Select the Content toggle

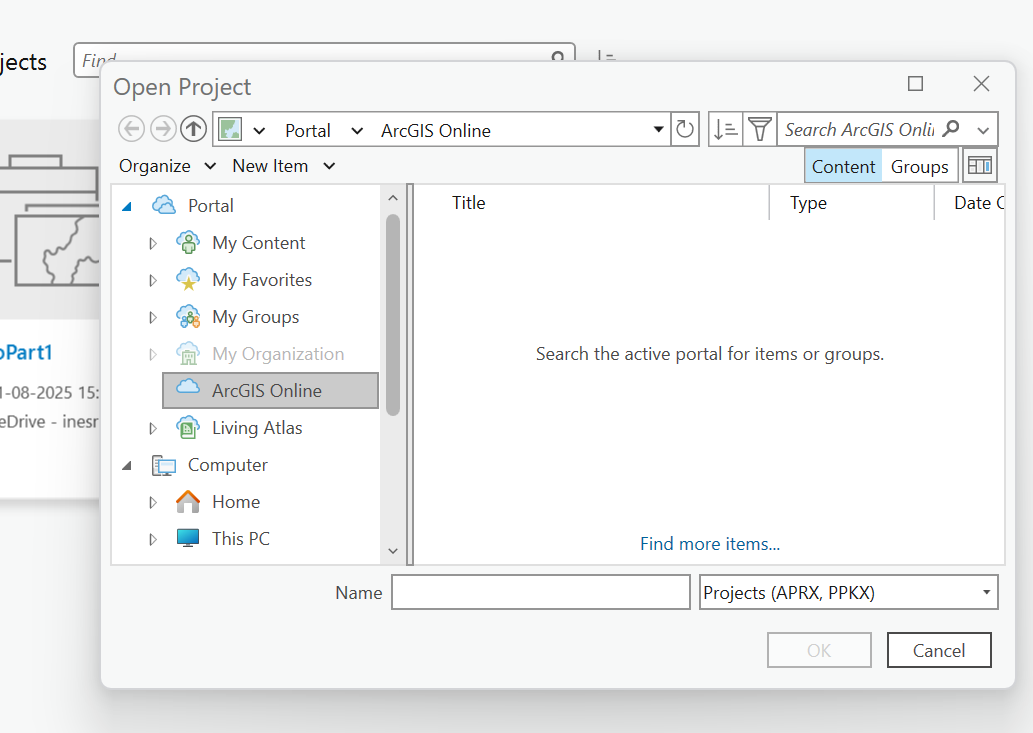[x=843, y=166]
